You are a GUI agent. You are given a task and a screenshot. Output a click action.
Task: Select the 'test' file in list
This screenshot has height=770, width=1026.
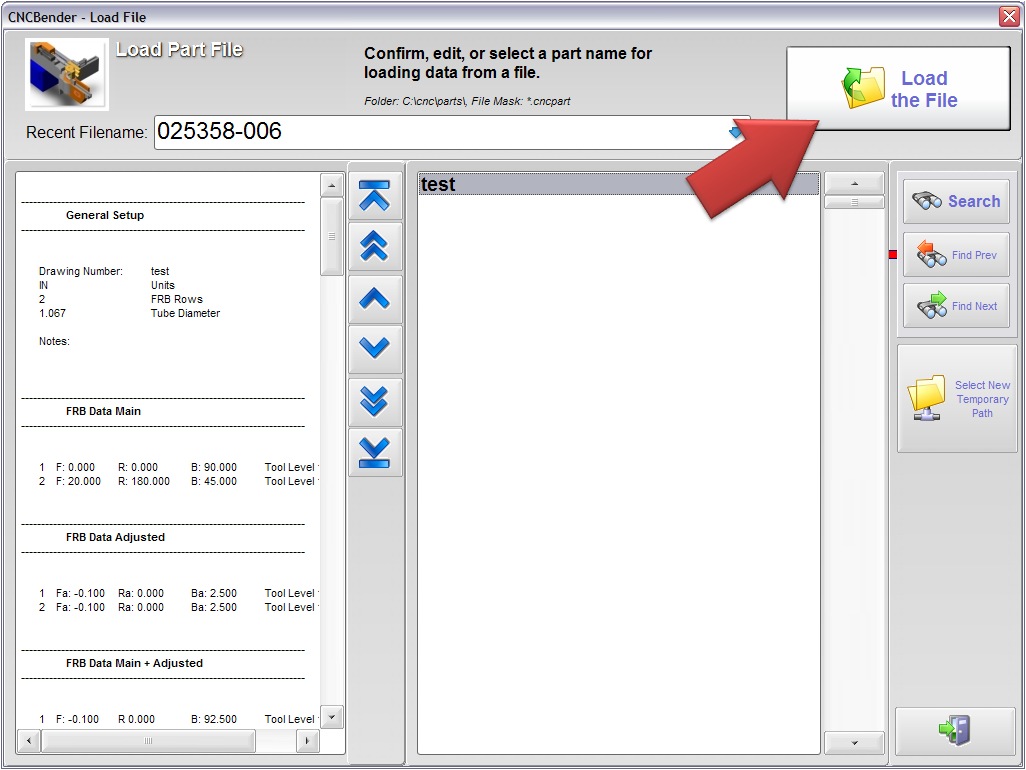[617, 185]
